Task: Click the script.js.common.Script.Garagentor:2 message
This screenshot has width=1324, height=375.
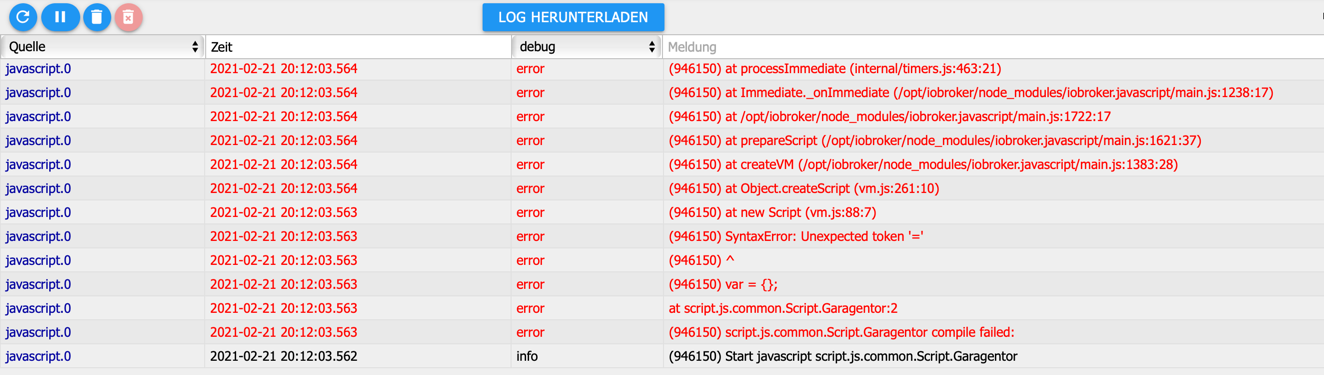Action: [783, 309]
